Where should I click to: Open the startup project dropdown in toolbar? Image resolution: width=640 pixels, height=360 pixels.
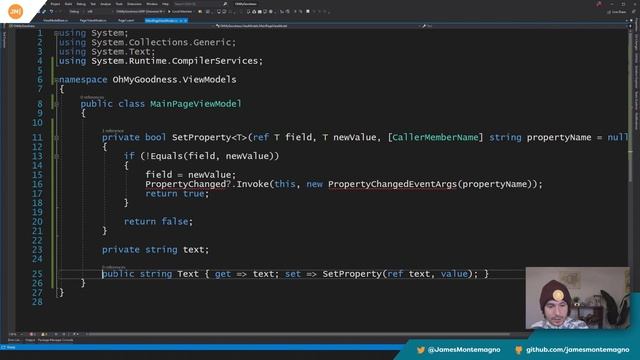tap(140, 11)
